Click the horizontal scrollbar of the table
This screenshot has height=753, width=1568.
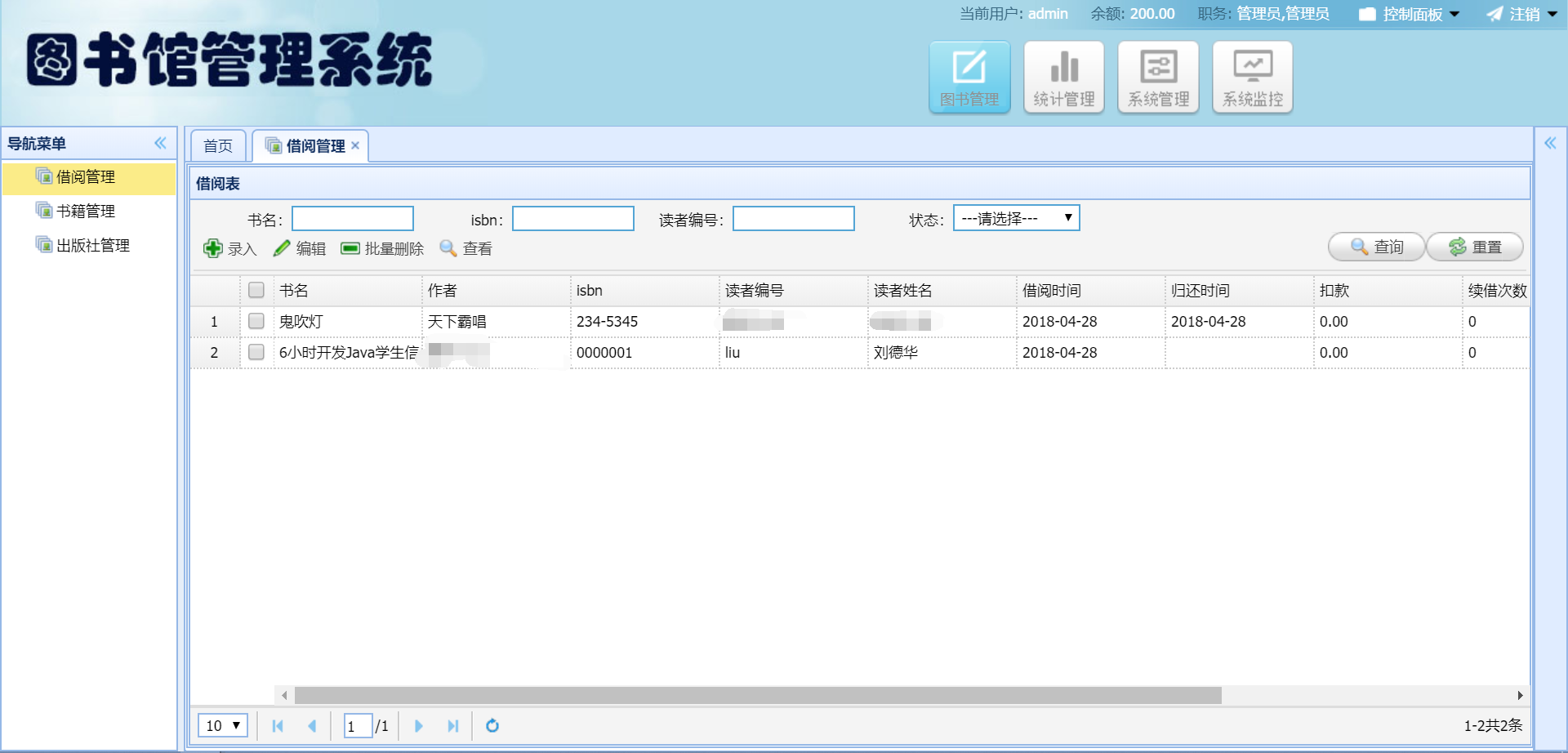[758, 696]
